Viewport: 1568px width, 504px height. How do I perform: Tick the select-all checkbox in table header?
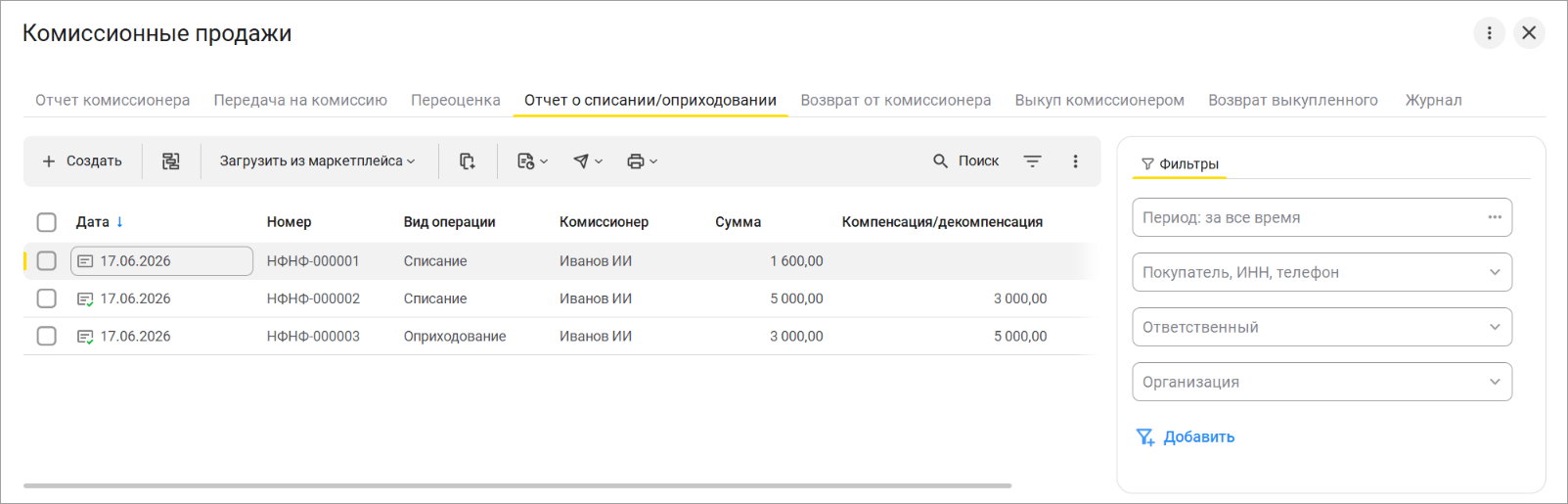click(46, 222)
